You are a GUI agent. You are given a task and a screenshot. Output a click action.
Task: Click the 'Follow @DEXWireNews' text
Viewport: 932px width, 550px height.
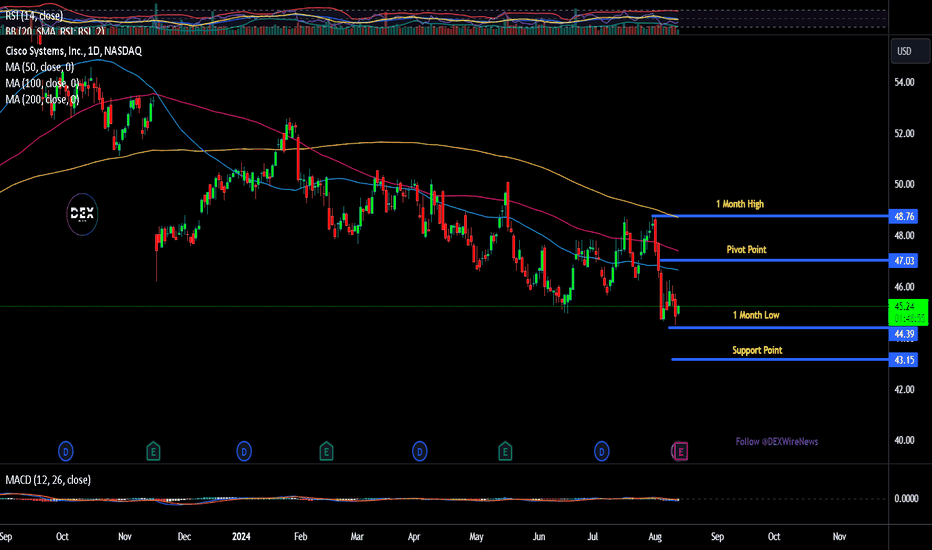pos(777,442)
